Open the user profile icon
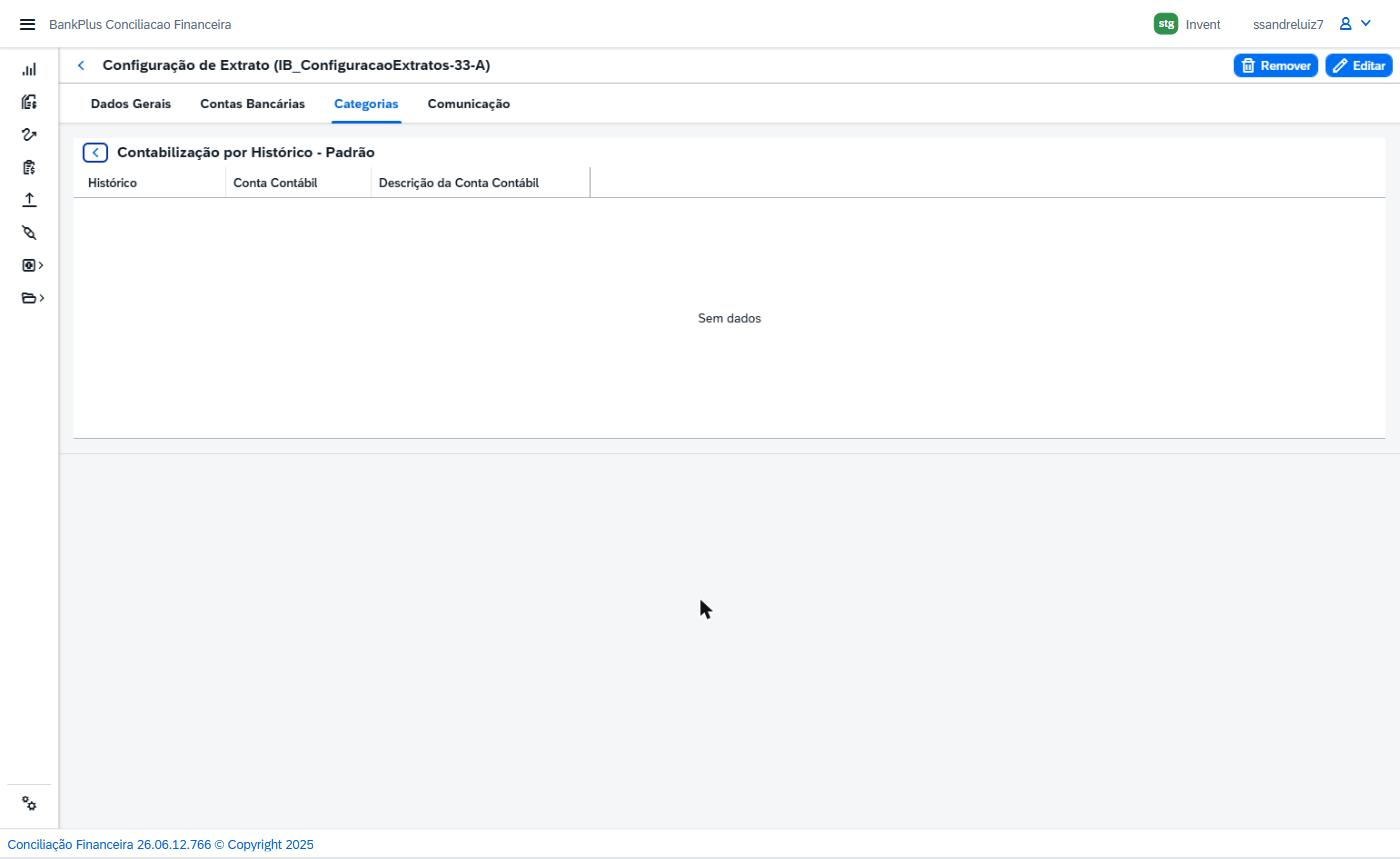The width and height of the screenshot is (1400, 859). [x=1345, y=24]
